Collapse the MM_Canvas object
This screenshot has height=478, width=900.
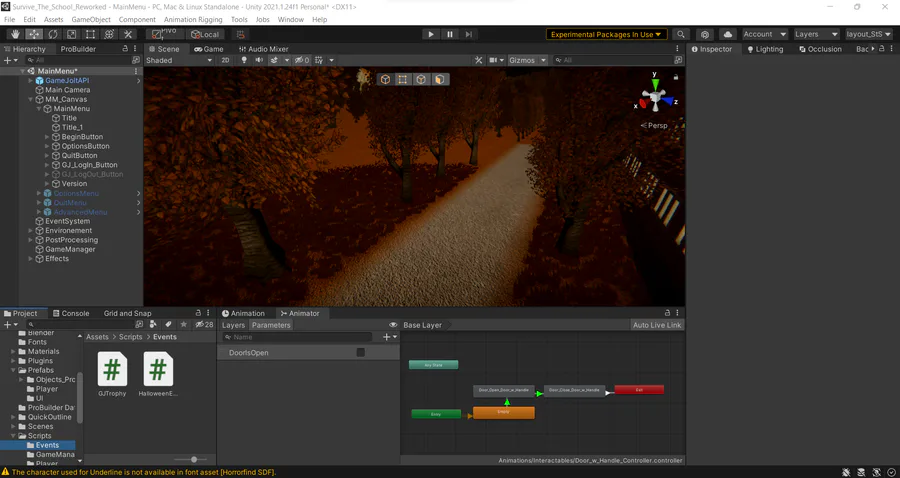tap(31, 99)
